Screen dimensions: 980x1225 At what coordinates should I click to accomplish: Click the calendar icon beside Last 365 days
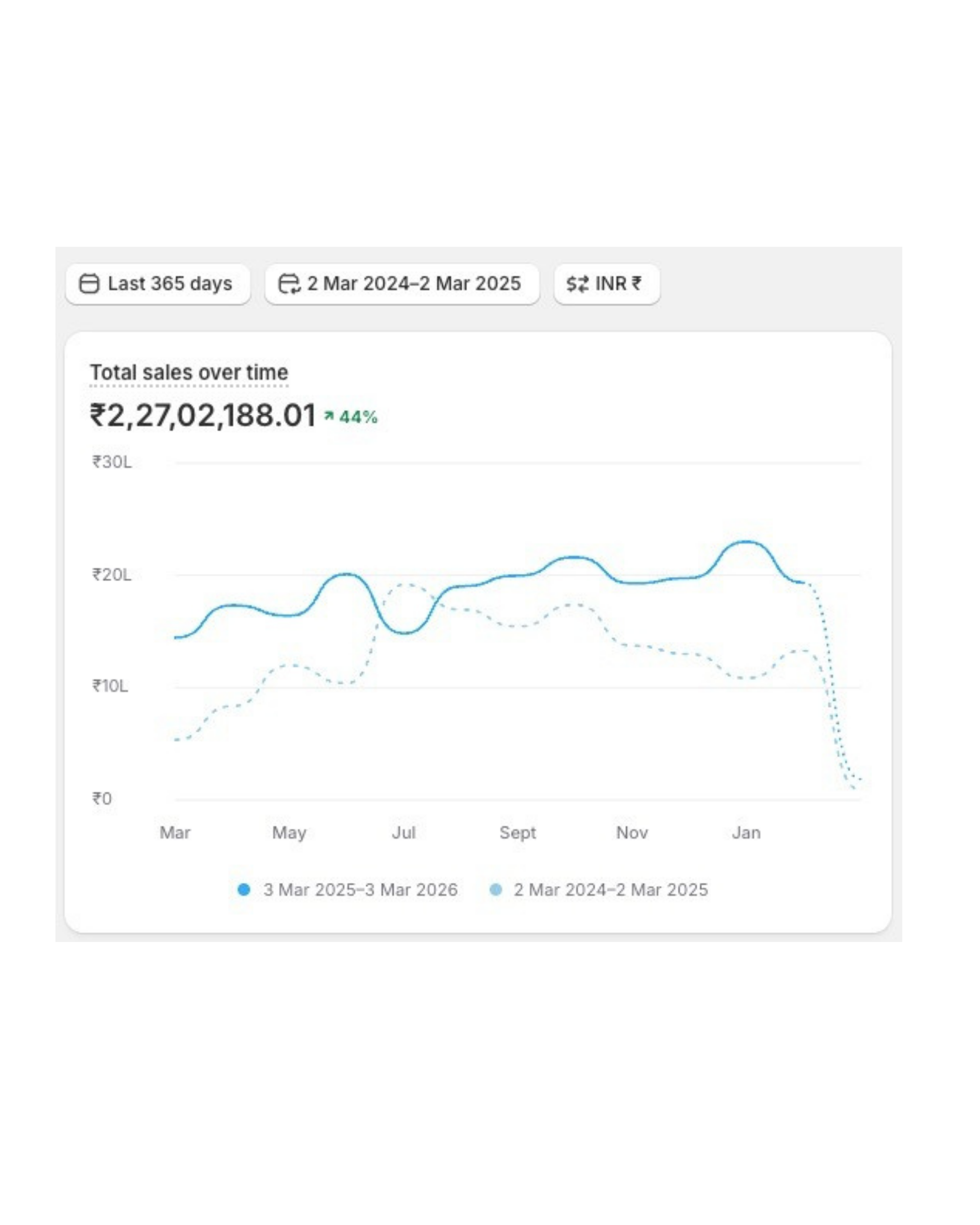[x=89, y=284]
